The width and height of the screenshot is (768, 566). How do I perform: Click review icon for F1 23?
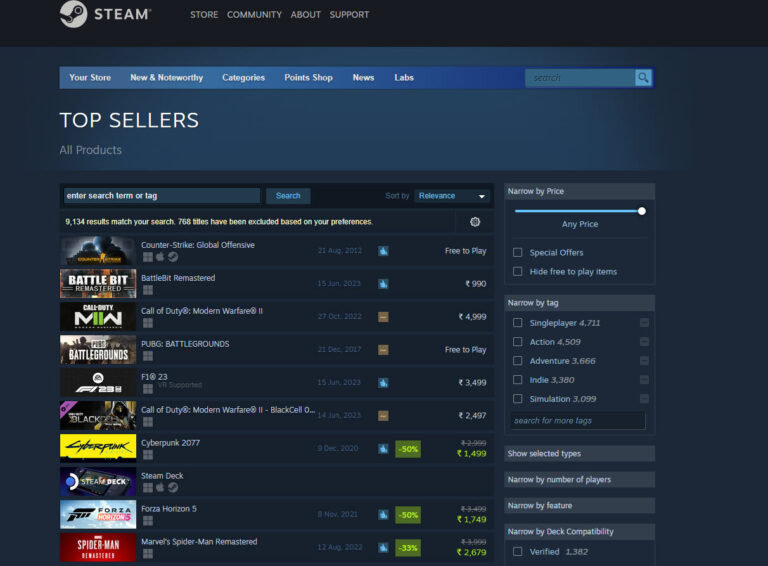pyautogui.click(x=383, y=382)
